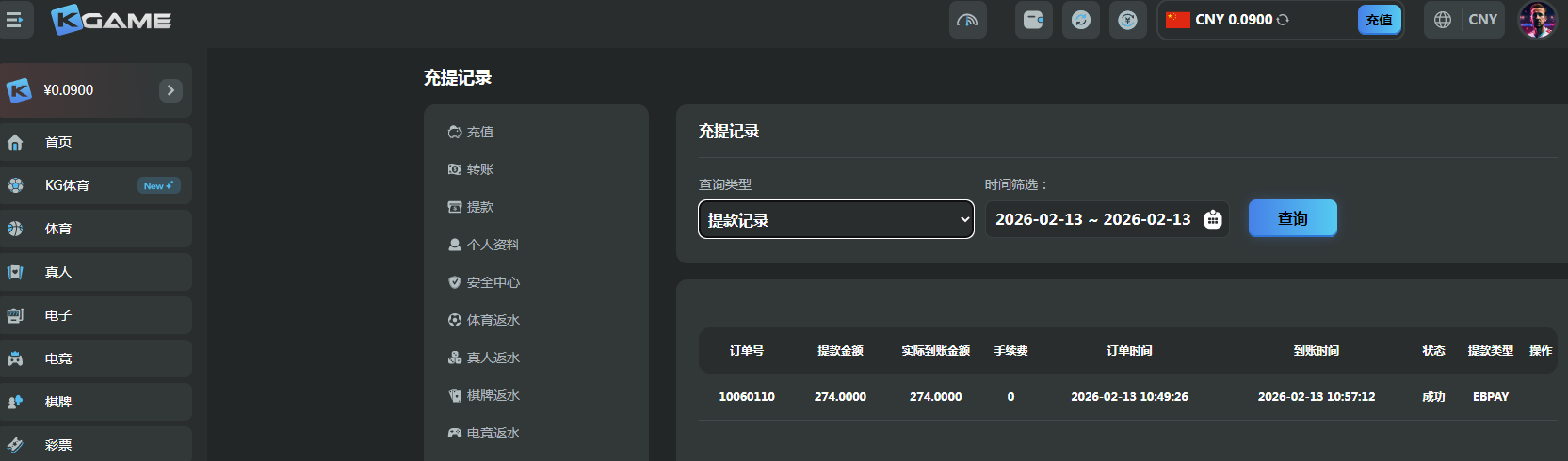Click the date range field 2026-02-13
This screenshot has height=461, width=1568.
(x=1092, y=219)
